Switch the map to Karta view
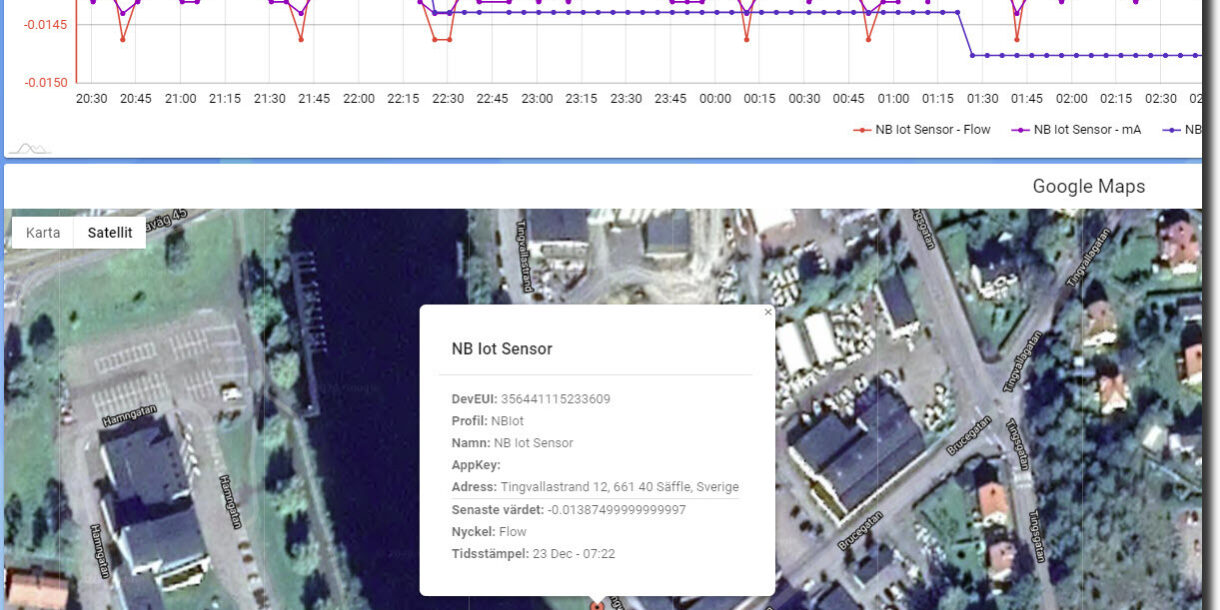 (x=43, y=232)
